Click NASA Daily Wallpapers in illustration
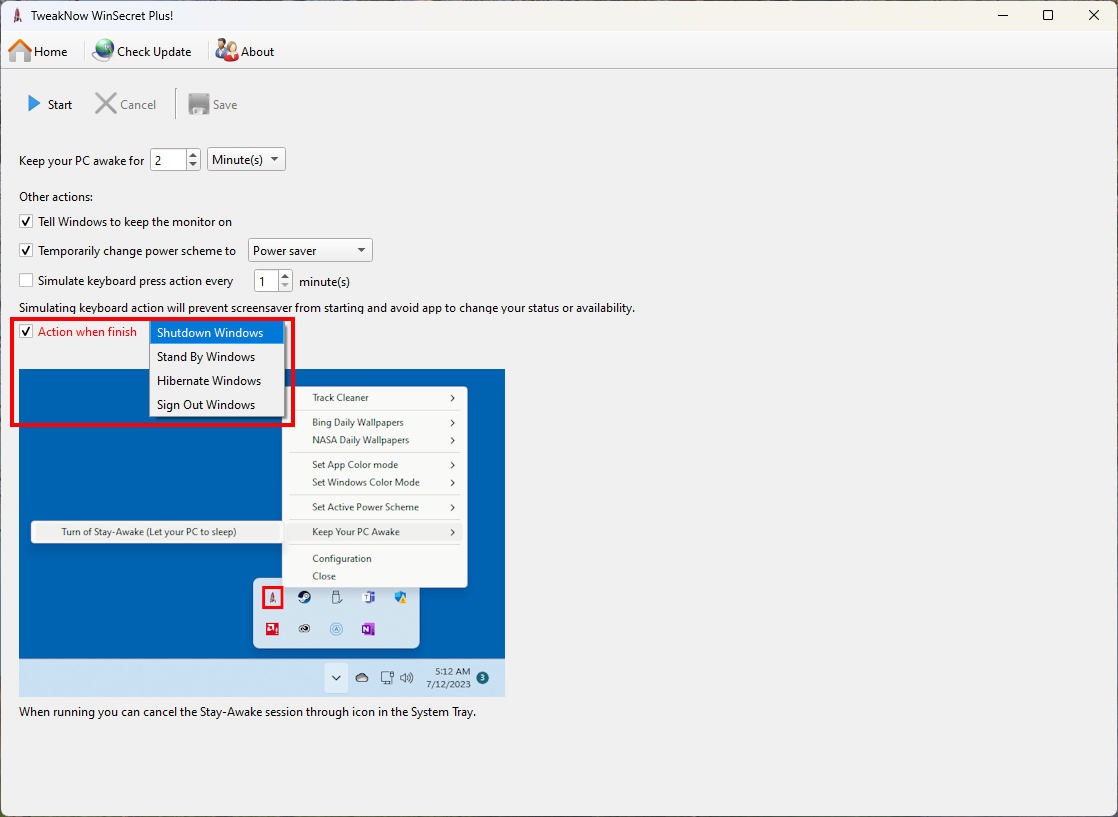The image size is (1118, 817). pos(360,440)
